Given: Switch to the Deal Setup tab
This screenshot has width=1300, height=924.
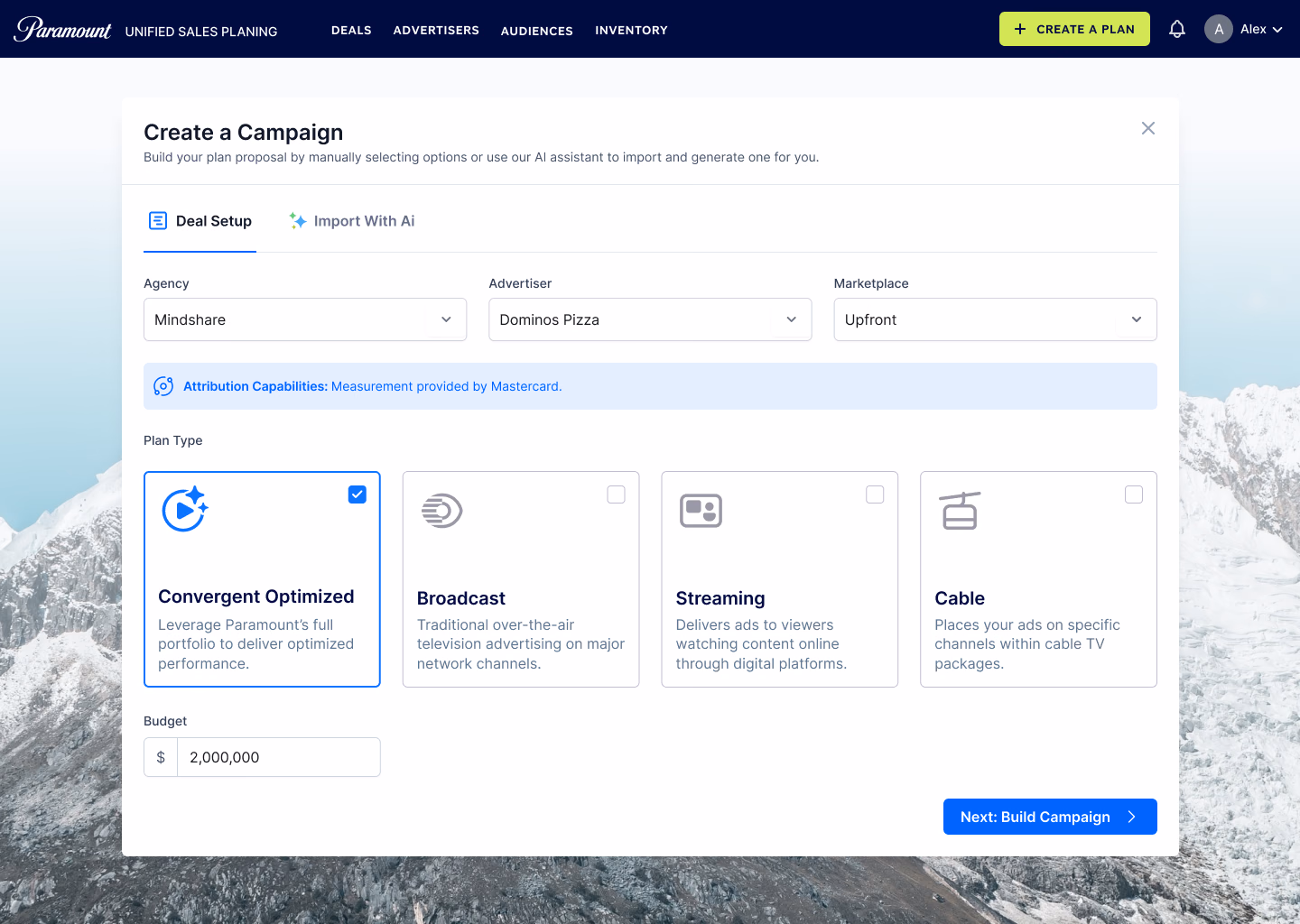Looking at the screenshot, I should tap(200, 221).
